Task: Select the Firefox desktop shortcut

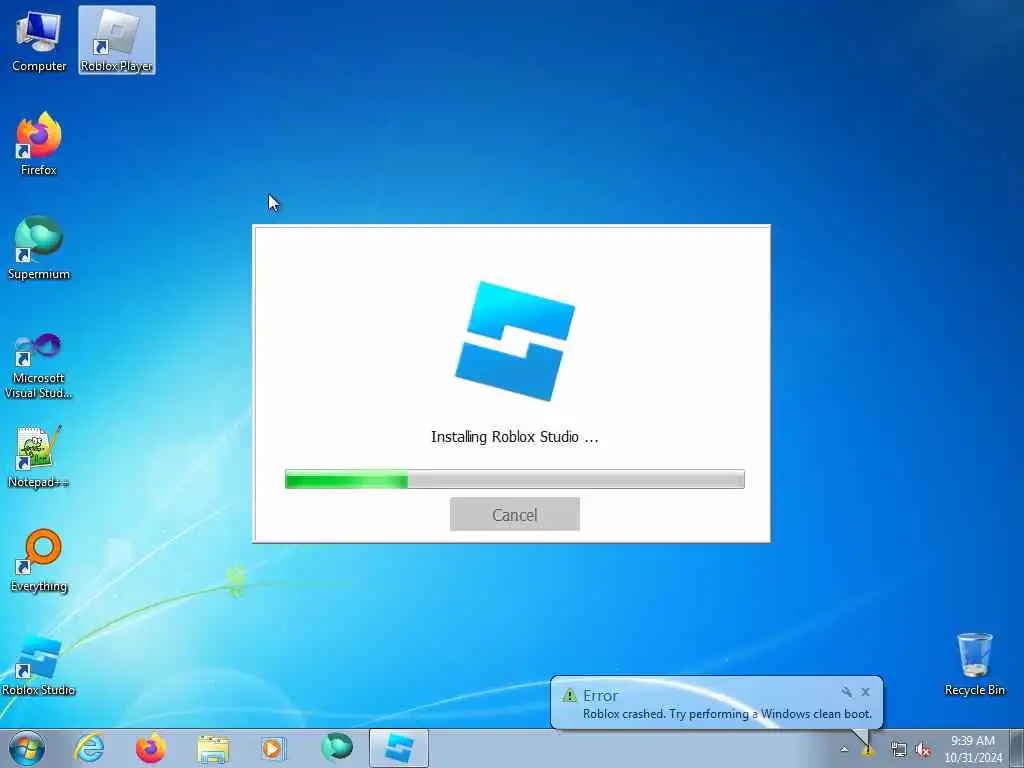Action: click(x=39, y=144)
